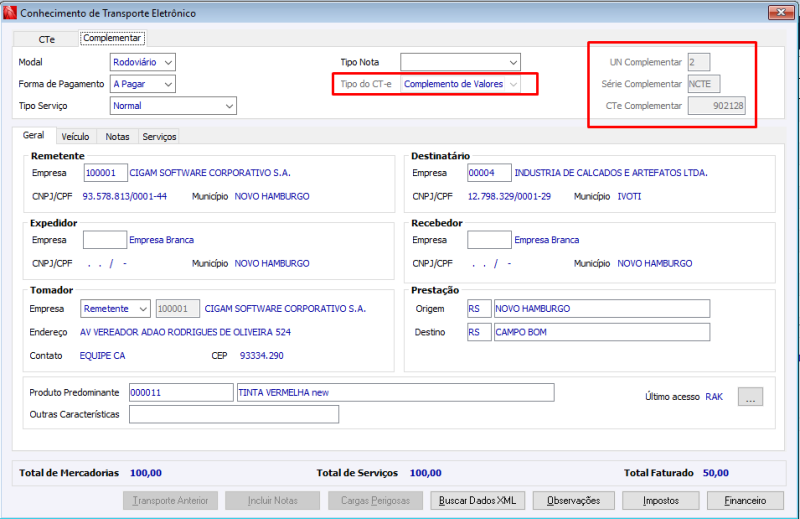Click the empty Expedidor Empresa field
This screenshot has width=800, height=519.
(x=105, y=240)
